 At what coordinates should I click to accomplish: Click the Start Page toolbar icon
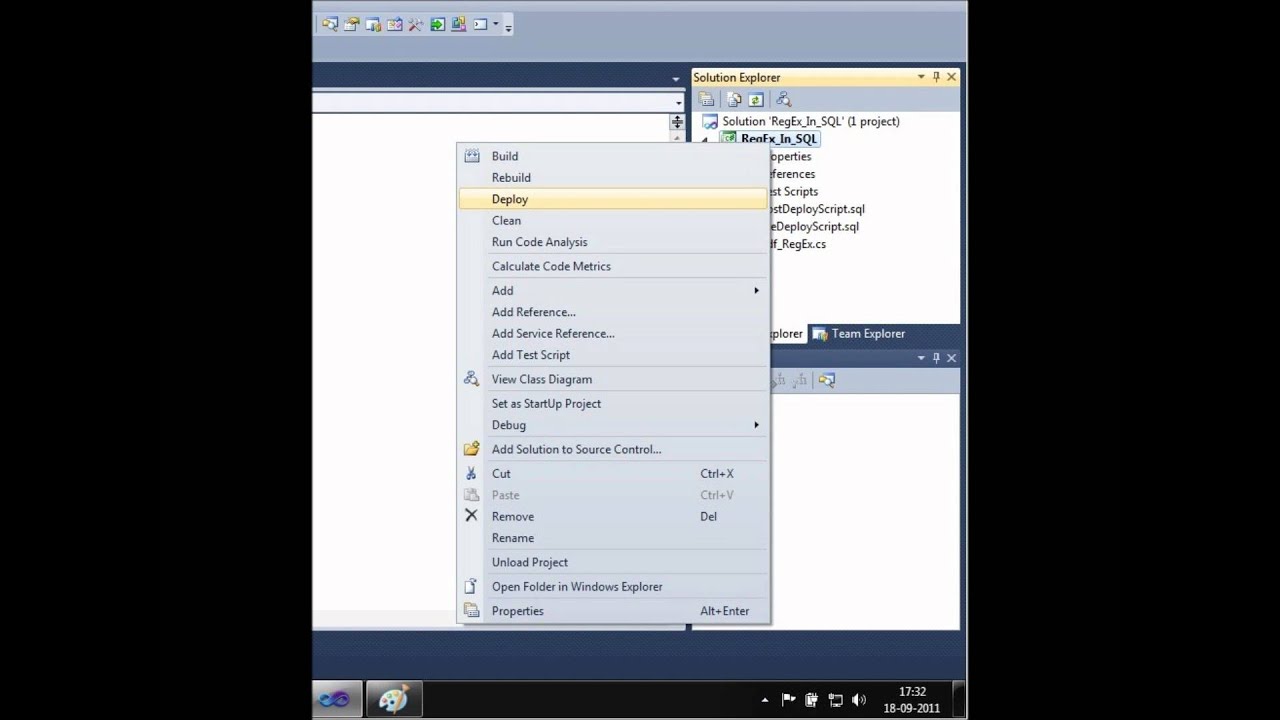[437, 25]
